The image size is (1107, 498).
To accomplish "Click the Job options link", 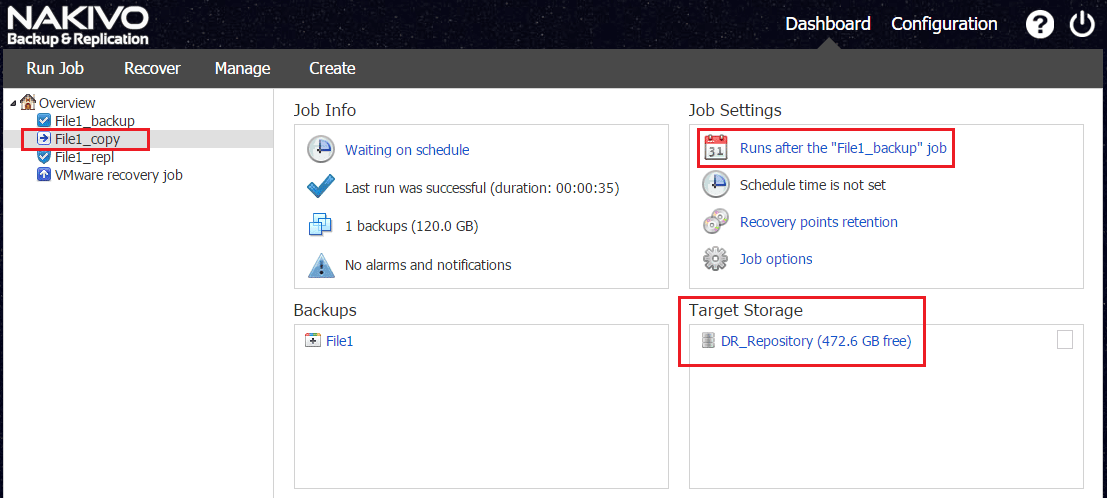I will pos(775,259).
